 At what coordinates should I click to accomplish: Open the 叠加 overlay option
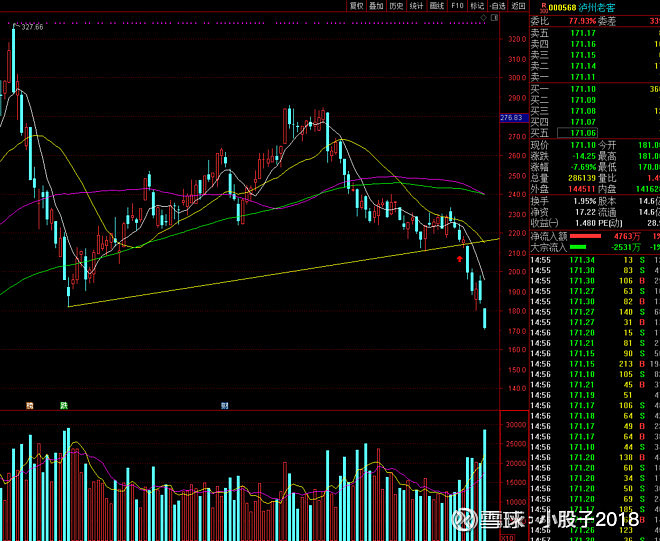(376, 6)
